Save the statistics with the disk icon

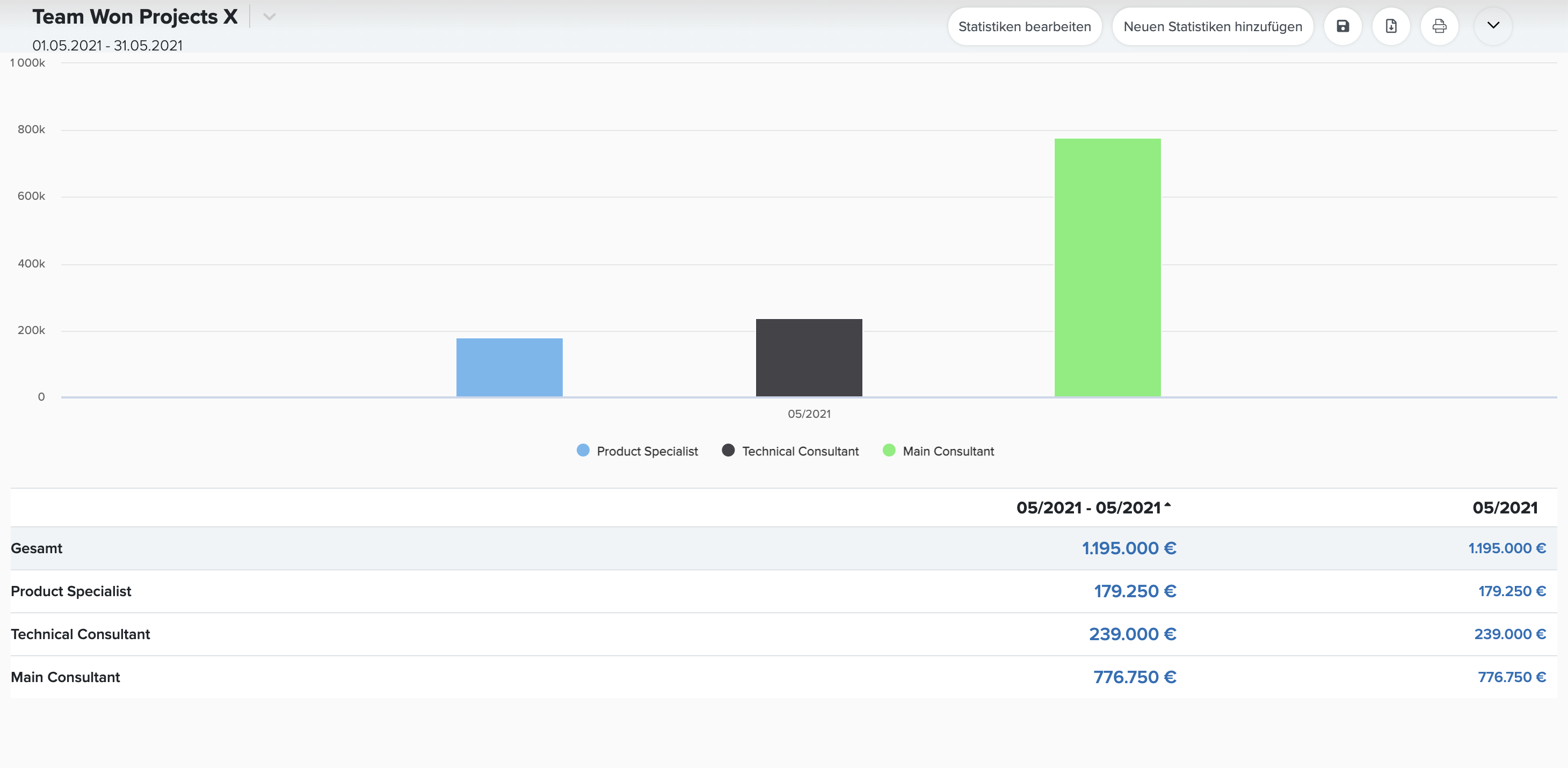(1342, 26)
